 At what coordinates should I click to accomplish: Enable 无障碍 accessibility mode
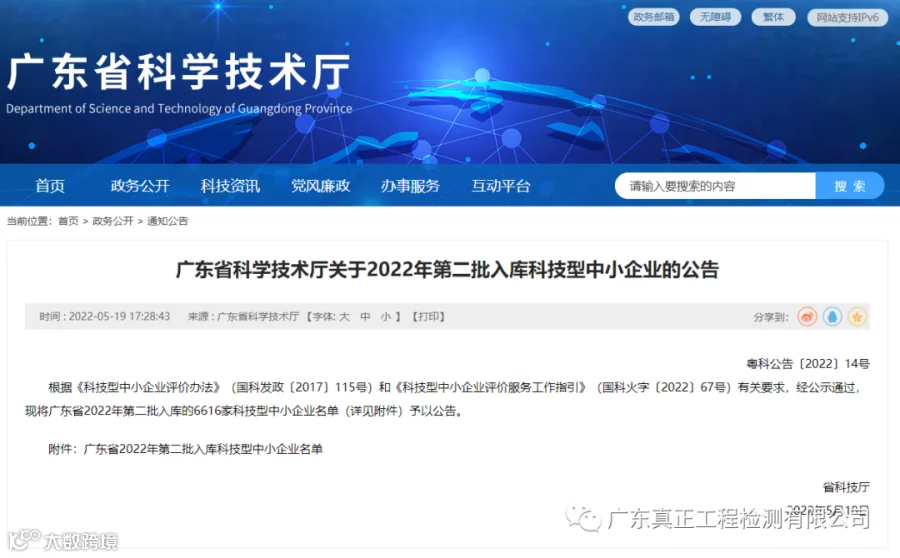tap(715, 17)
